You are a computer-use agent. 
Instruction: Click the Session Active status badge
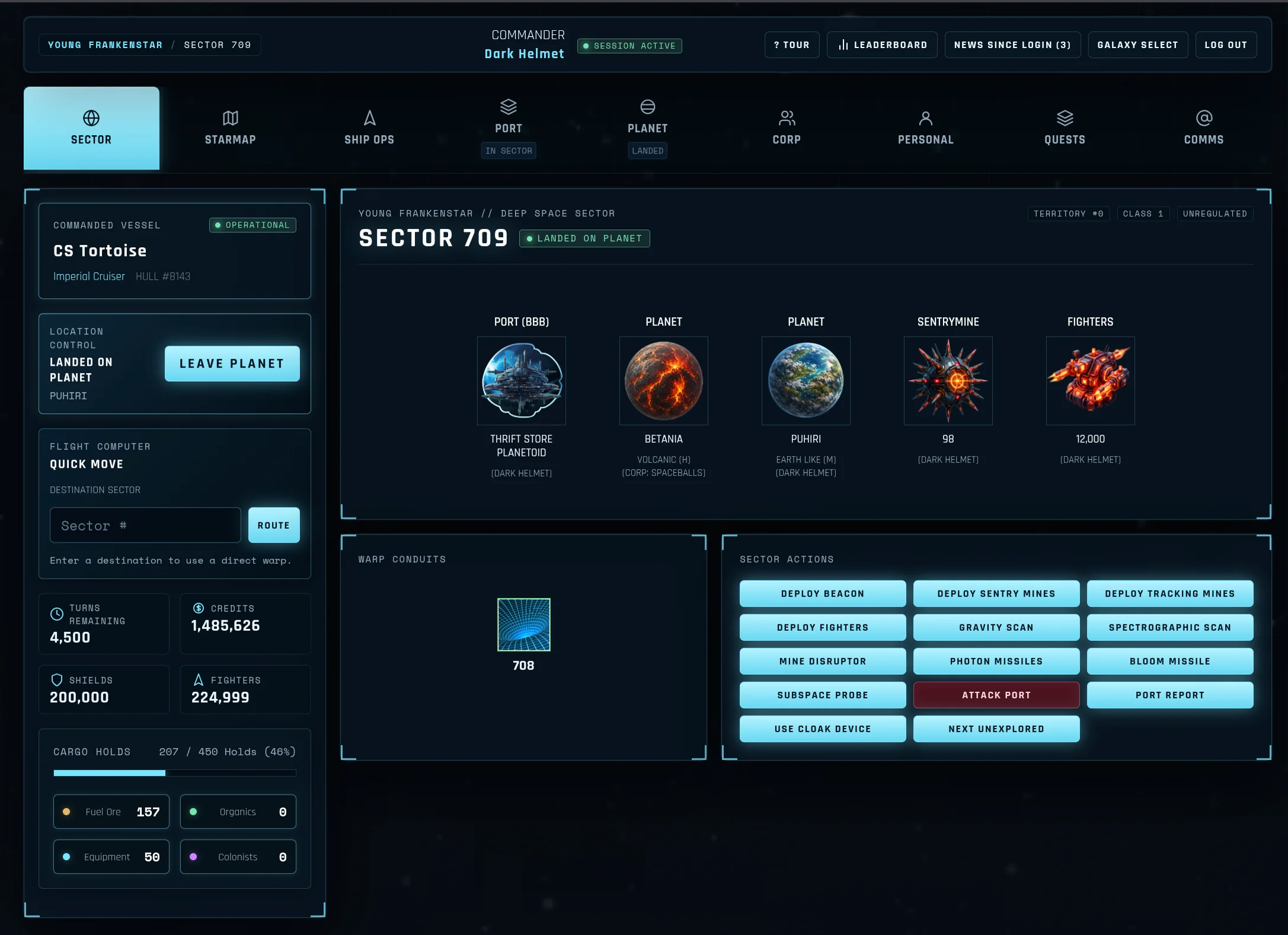tap(629, 46)
